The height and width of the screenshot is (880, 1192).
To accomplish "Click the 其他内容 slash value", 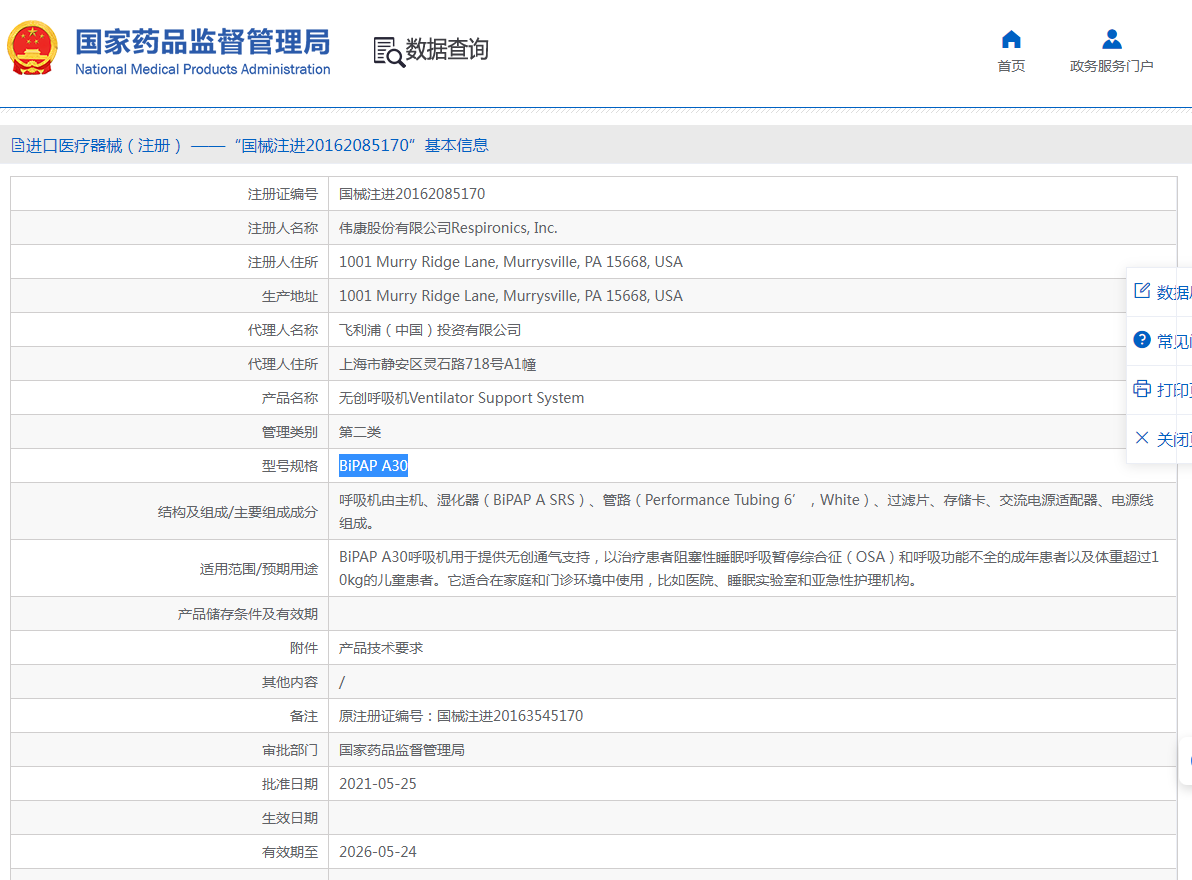I will coord(342,682).
